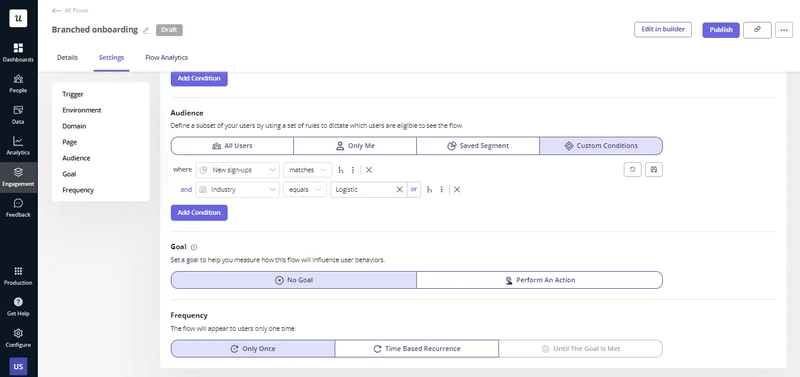Open more options on Industry row
The image size is (800, 377).
tap(441, 190)
